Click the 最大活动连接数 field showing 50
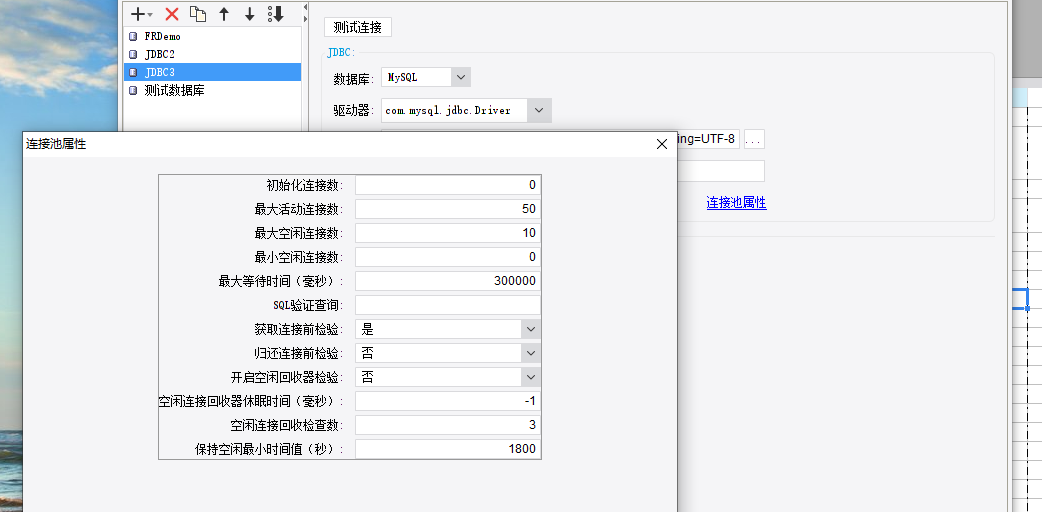This screenshot has height=512, width=1042. pyautogui.click(x=448, y=209)
